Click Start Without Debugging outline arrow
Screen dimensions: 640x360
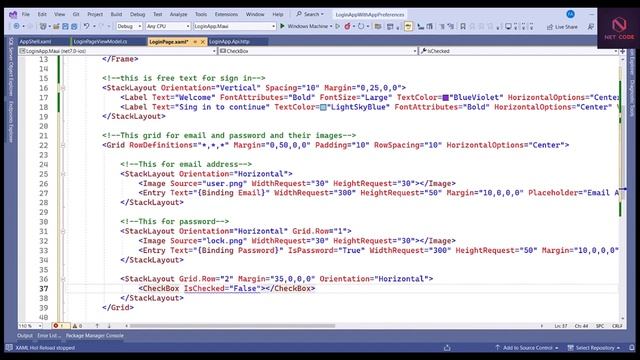click(x=338, y=26)
